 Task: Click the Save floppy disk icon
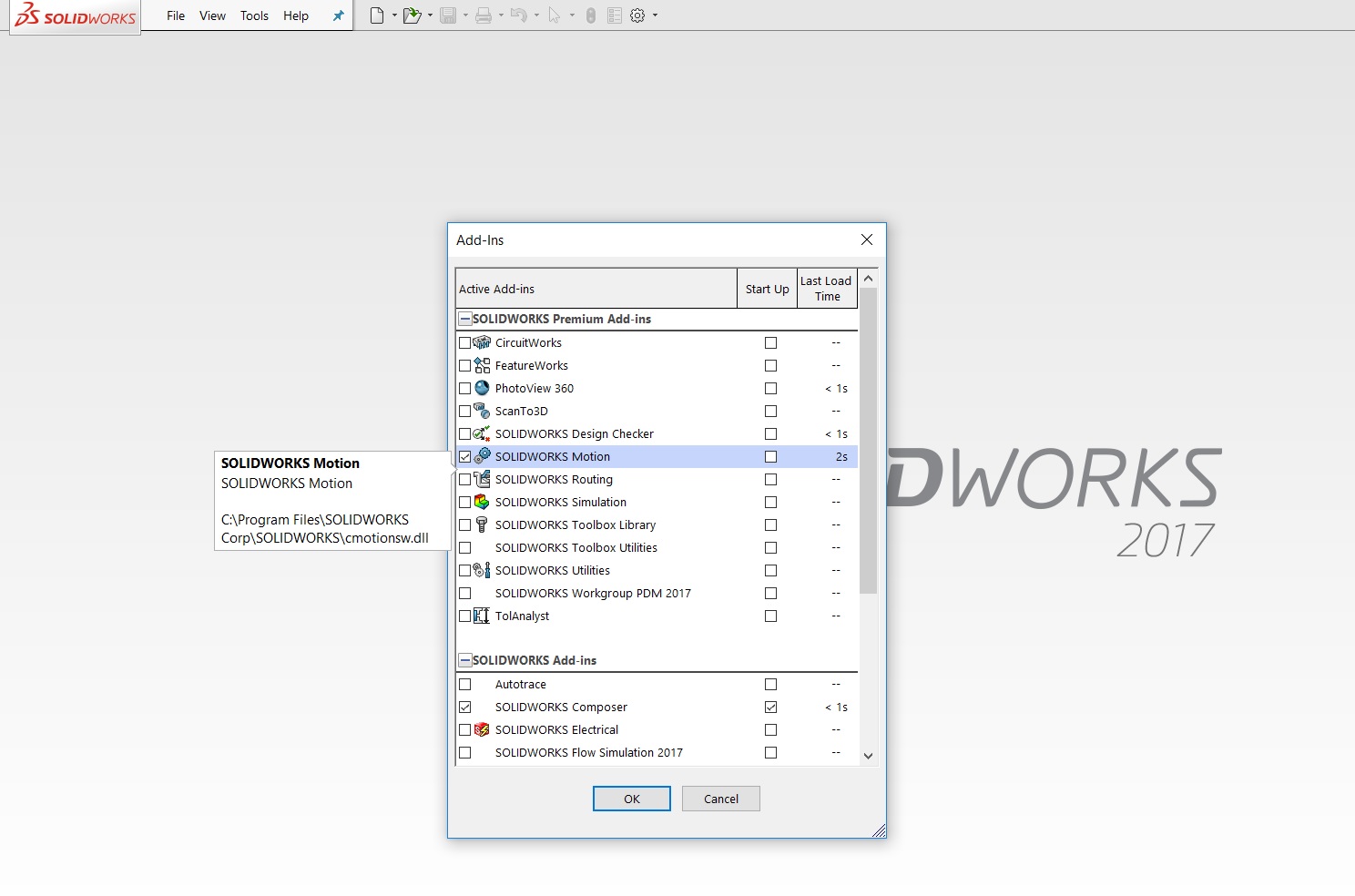click(x=448, y=15)
